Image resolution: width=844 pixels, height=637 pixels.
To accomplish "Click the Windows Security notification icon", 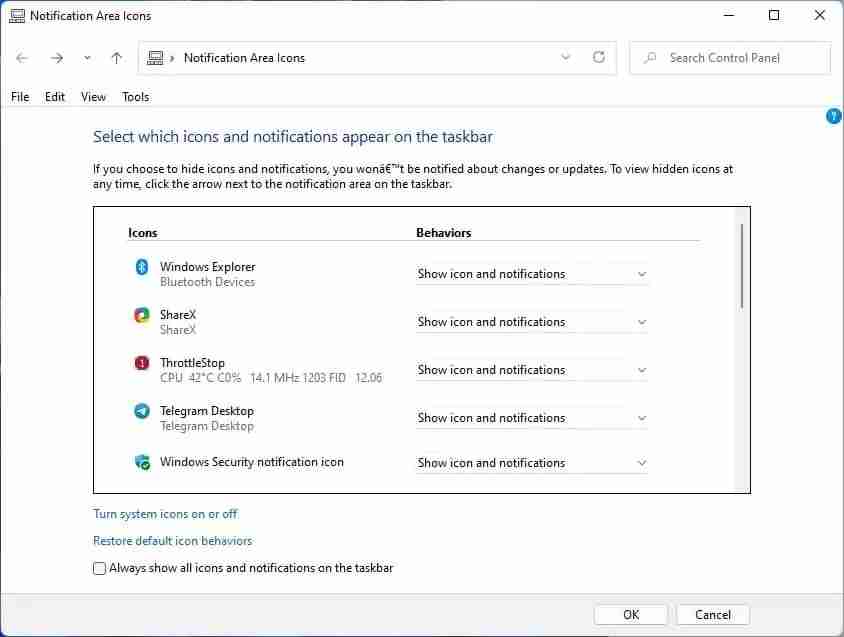I will tap(140, 462).
